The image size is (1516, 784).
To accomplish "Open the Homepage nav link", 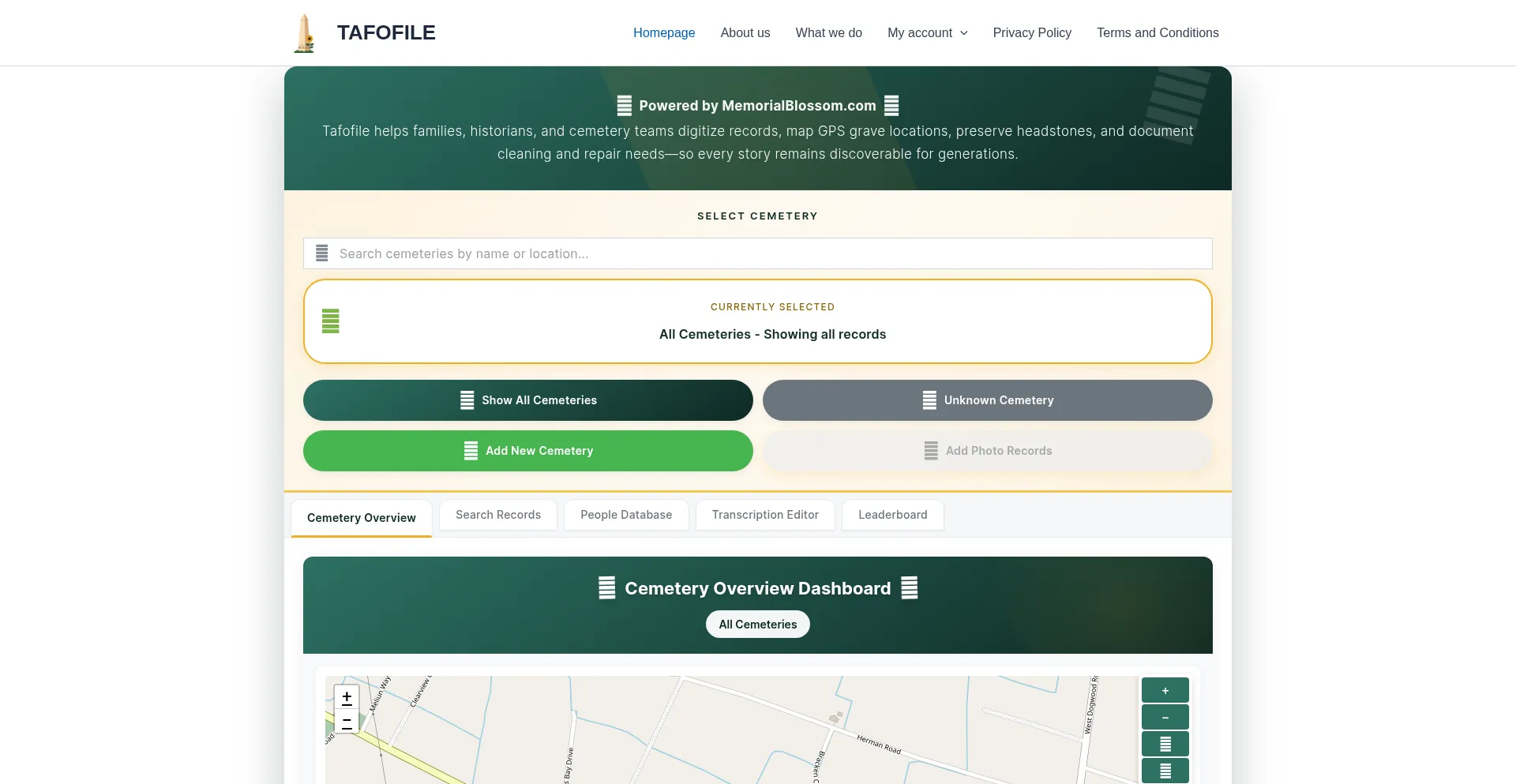I will pos(663,33).
